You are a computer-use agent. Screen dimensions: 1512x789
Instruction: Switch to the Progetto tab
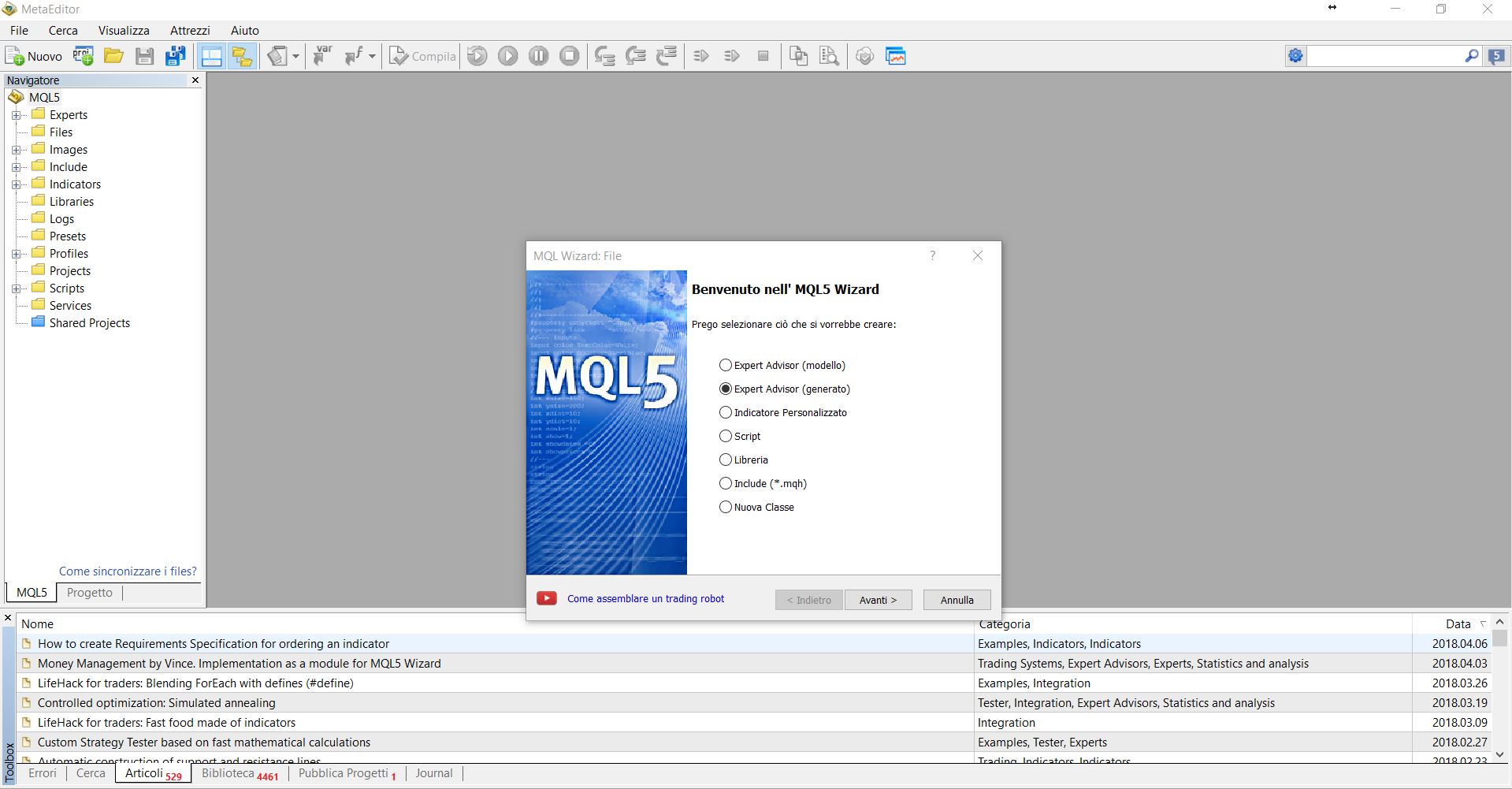tap(90, 593)
